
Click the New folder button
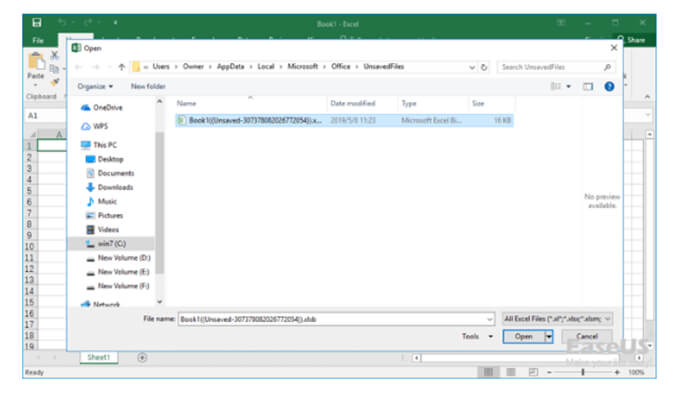coord(148,86)
